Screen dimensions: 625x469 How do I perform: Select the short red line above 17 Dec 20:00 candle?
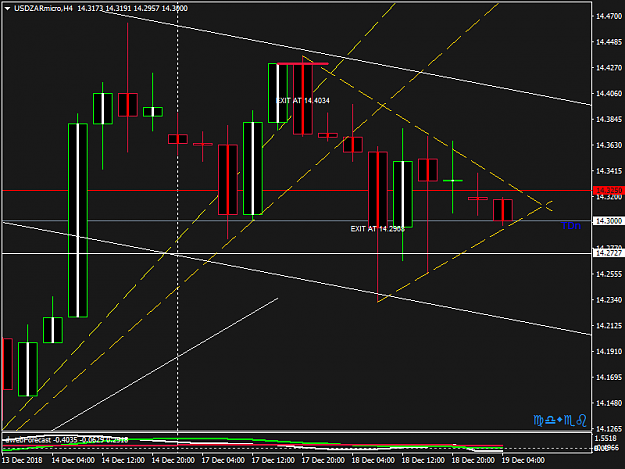point(303,64)
